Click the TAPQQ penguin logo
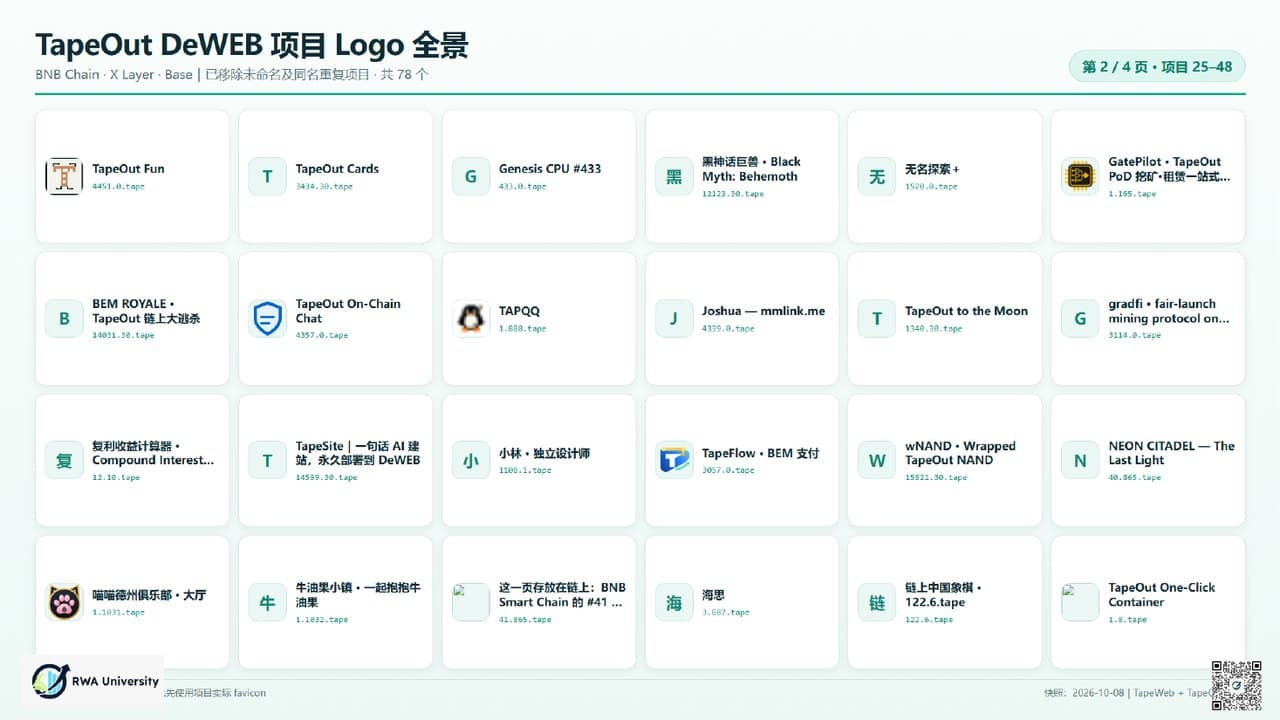This screenshot has width=1280, height=720. [471, 319]
